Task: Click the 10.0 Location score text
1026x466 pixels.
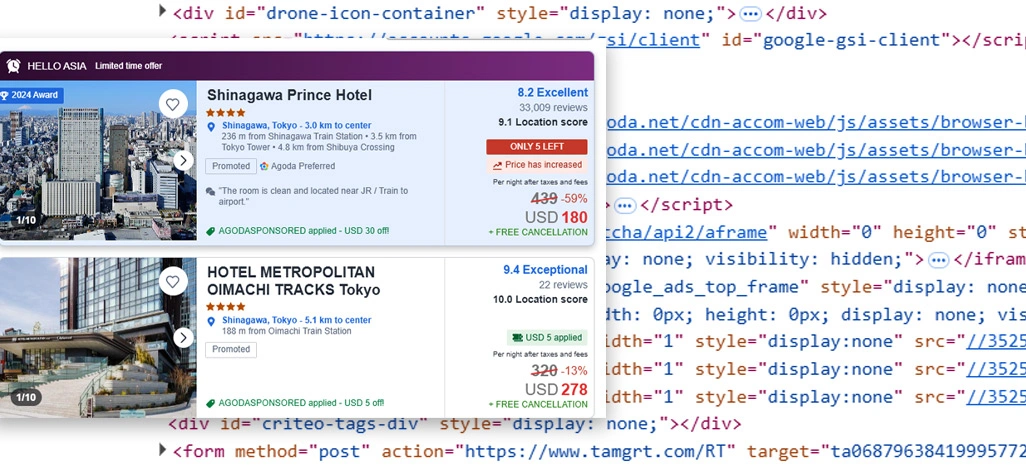Action: click(540, 300)
